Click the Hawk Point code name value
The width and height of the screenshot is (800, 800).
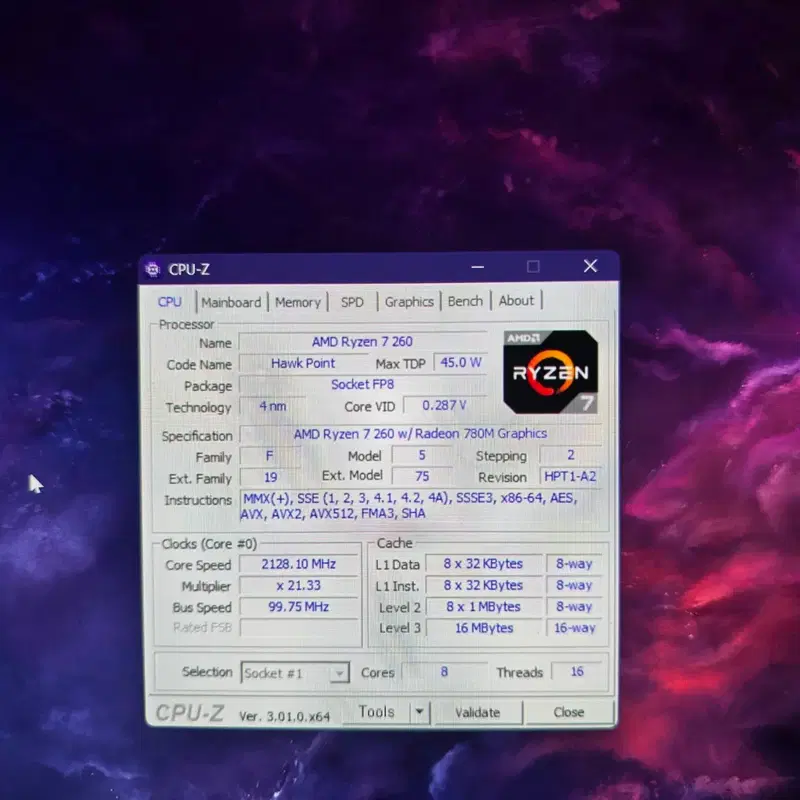(x=303, y=363)
